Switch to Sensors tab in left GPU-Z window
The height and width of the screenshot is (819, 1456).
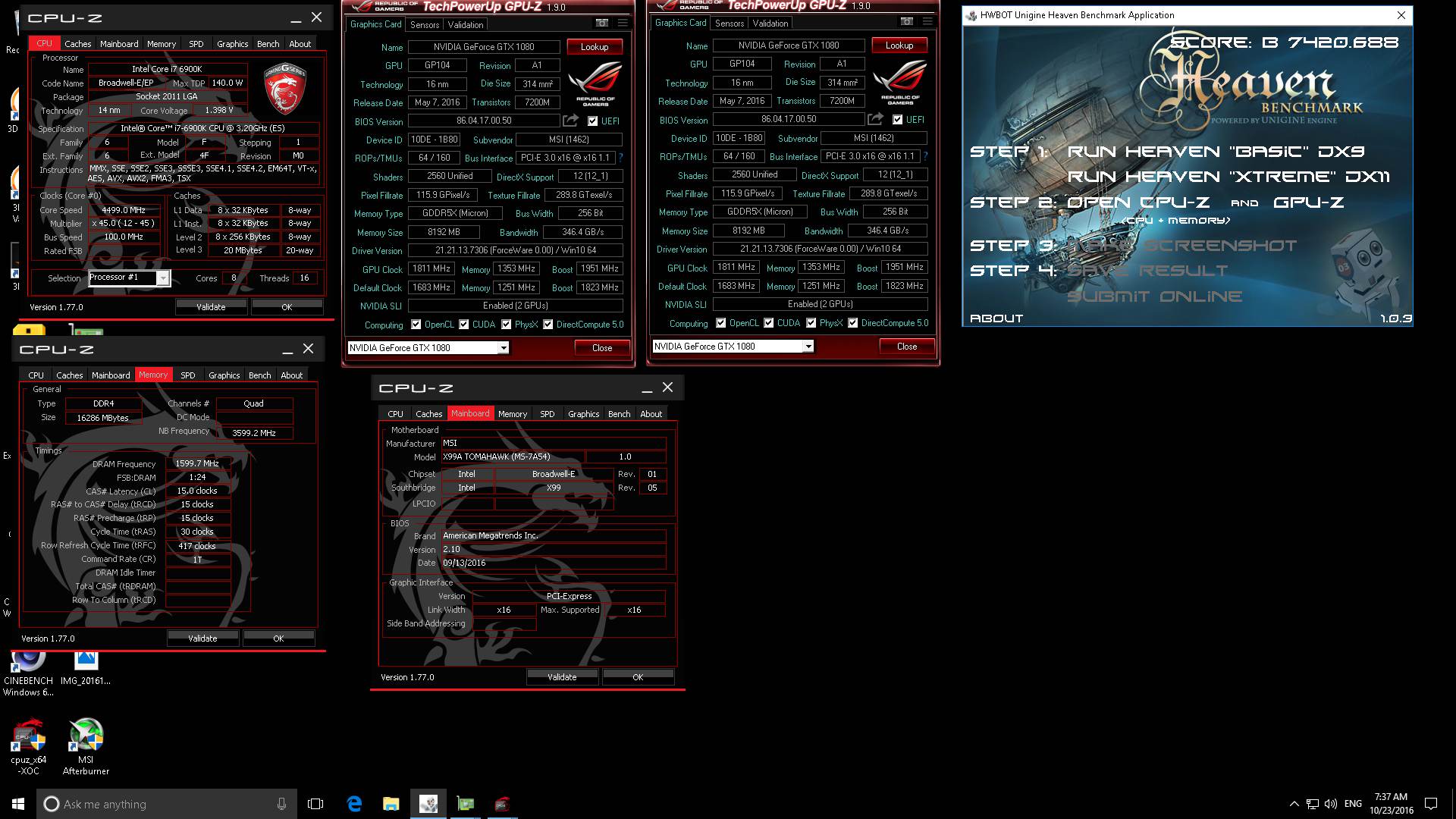[425, 24]
